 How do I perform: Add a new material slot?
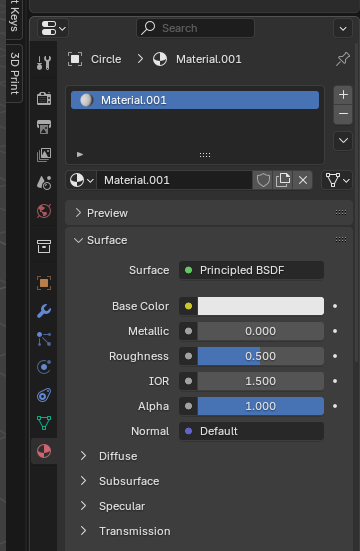coord(343,95)
